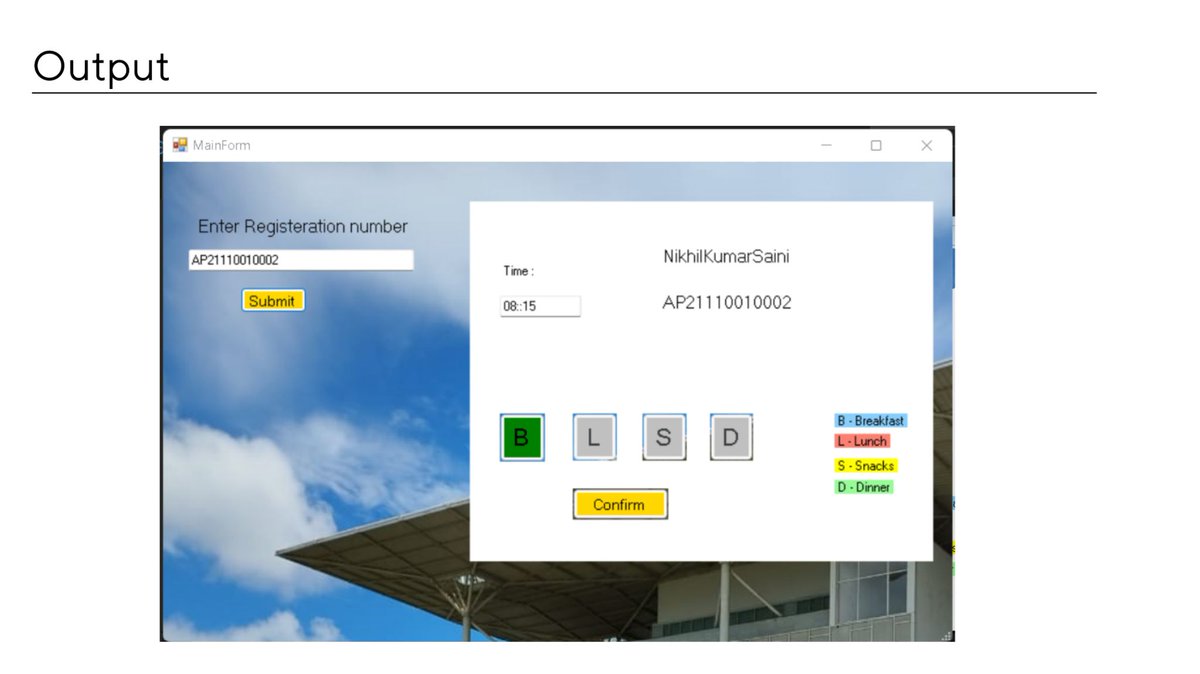Click the time field showing 08::15
The height and width of the screenshot is (674, 1200).
(x=540, y=305)
